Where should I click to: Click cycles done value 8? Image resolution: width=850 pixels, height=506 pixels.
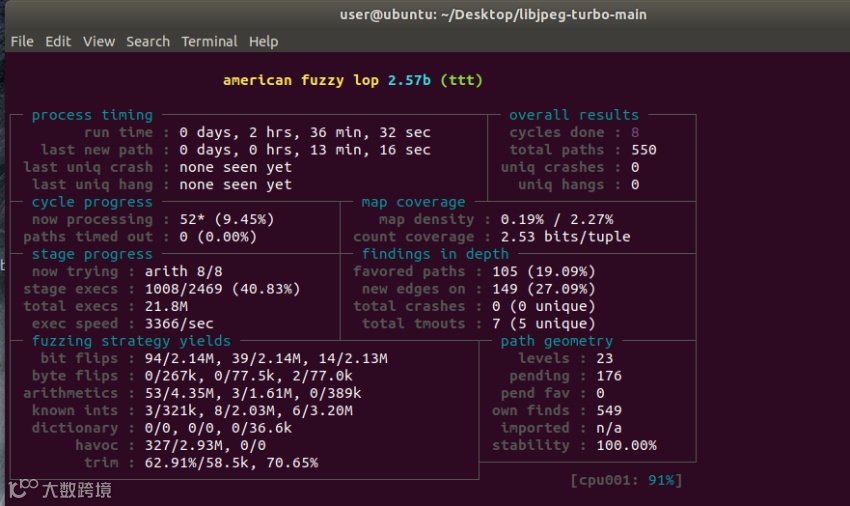[x=635, y=132]
